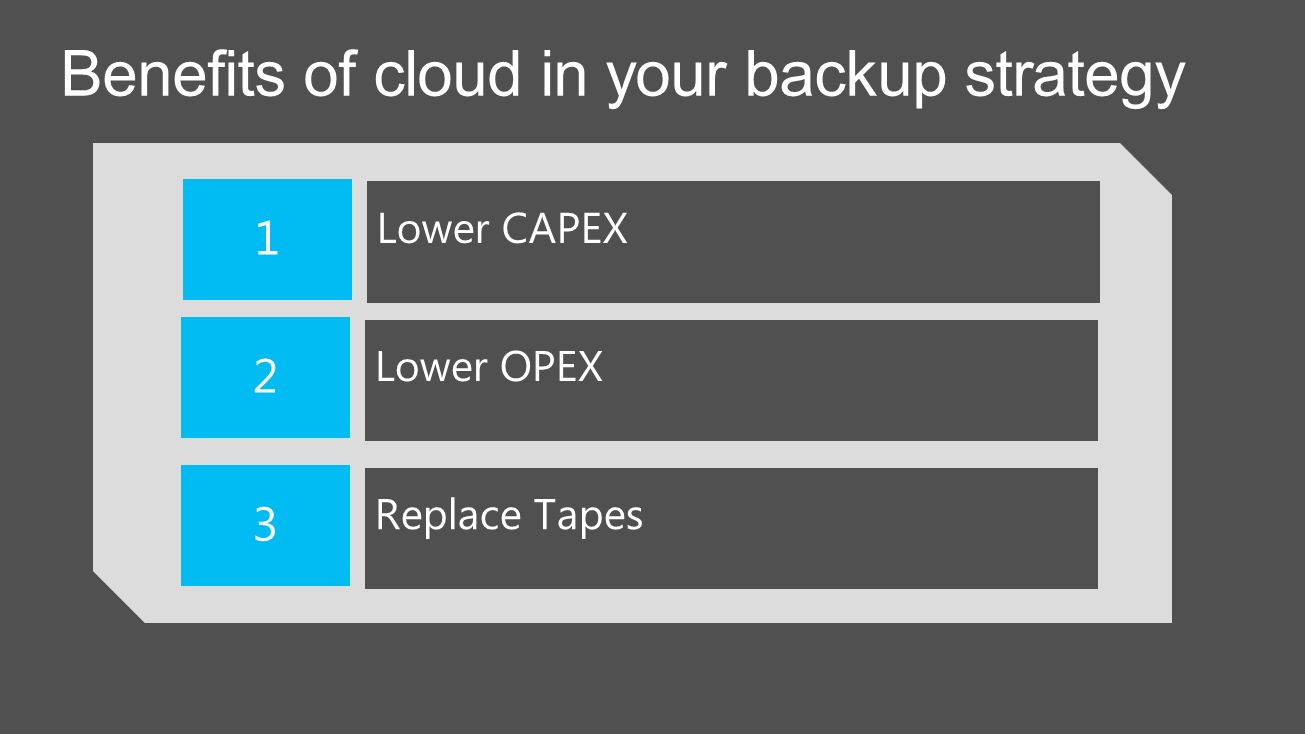Click the word "CAPEX" in the first row
This screenshot has height=734, width=1305.
(565, 229)
